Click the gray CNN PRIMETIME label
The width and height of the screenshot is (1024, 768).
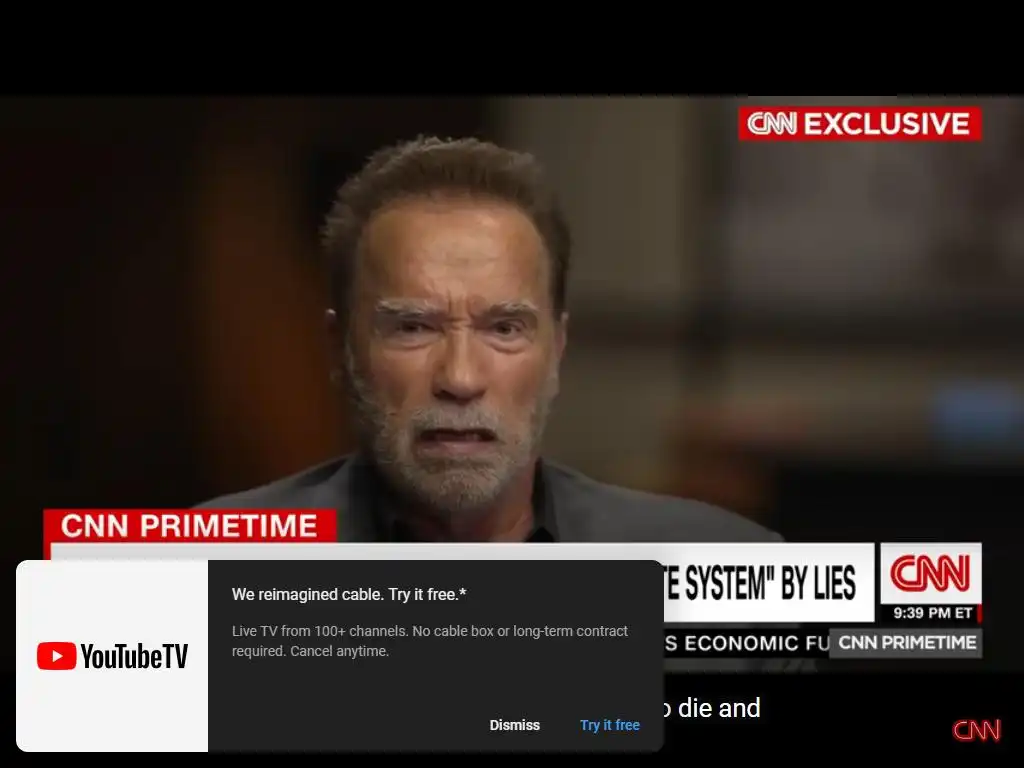(x=906, y=643)
